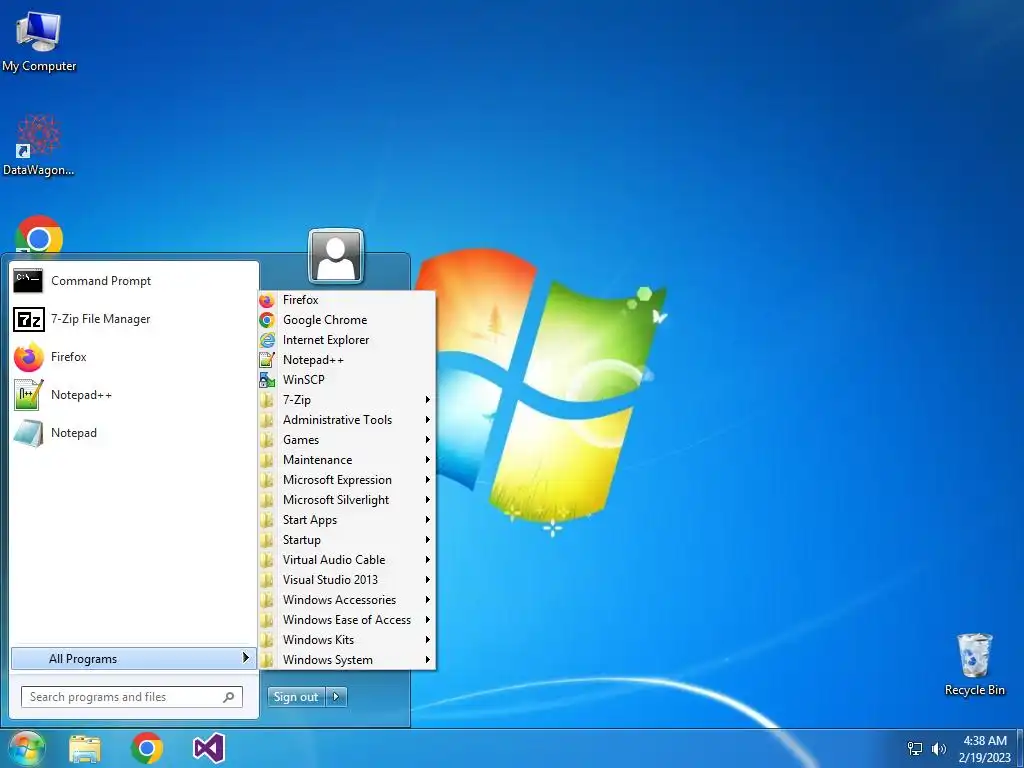
Task: Open the Start Apps folder entry
Action: point(347,520)
